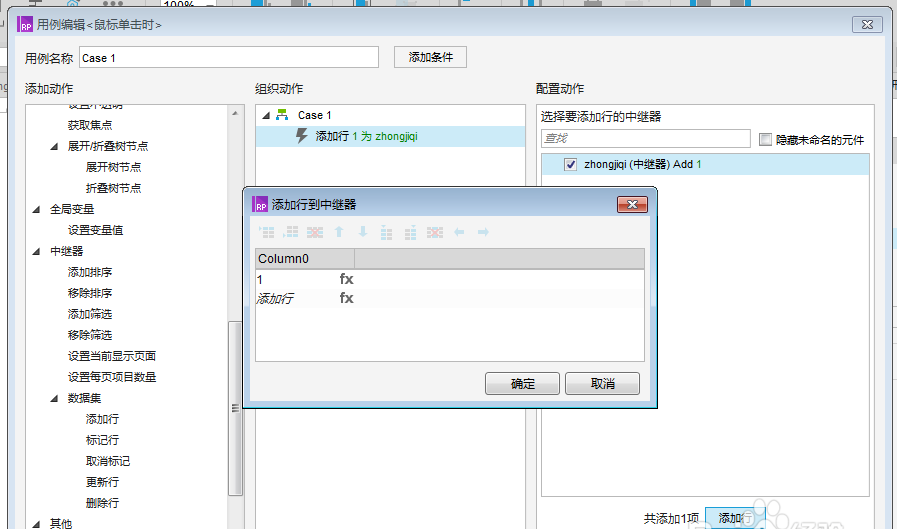Collapse the Case 1 node
Screen dimensions: 897x529
(x=266, y=115)
